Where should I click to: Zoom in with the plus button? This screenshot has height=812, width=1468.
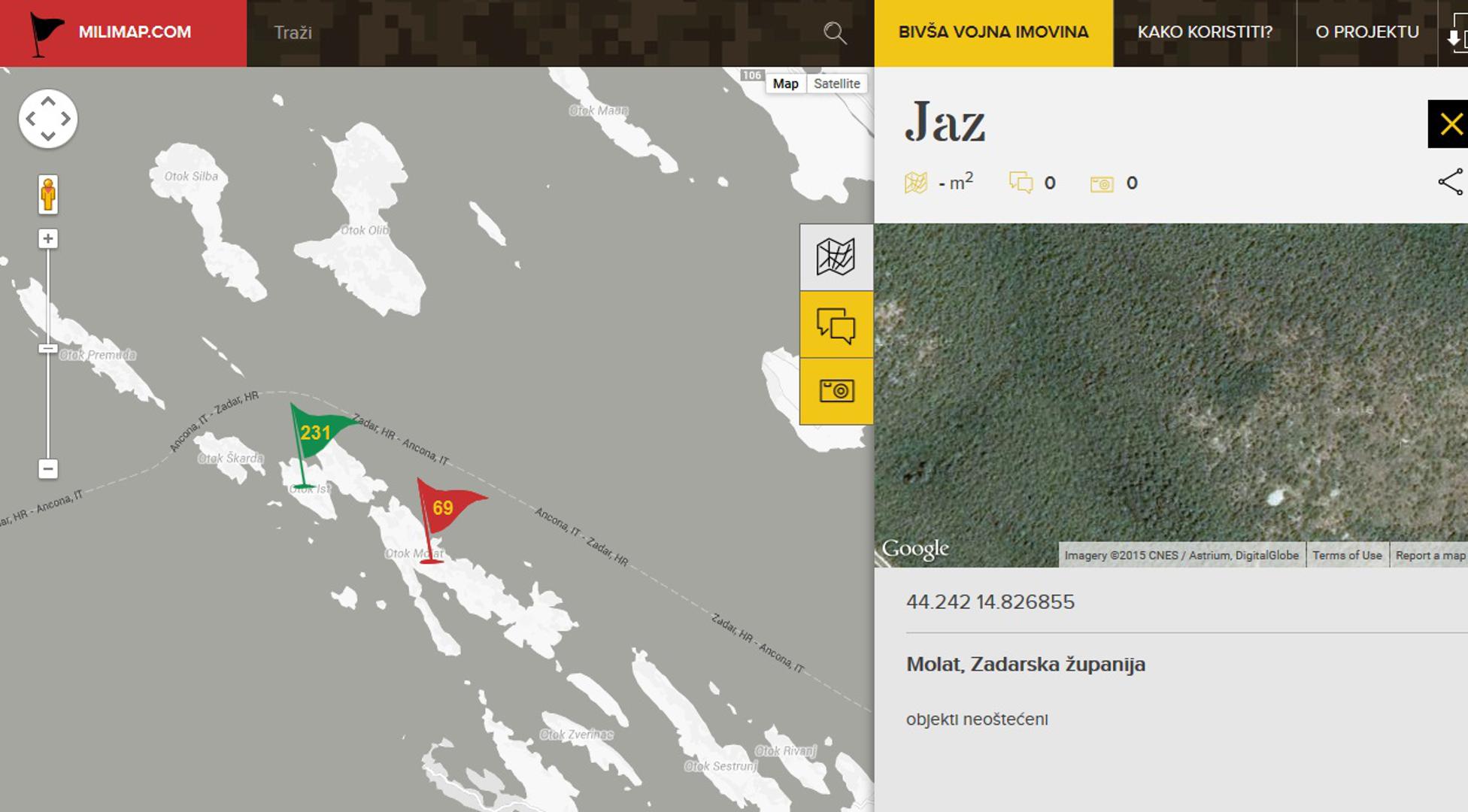click(48, 239)
